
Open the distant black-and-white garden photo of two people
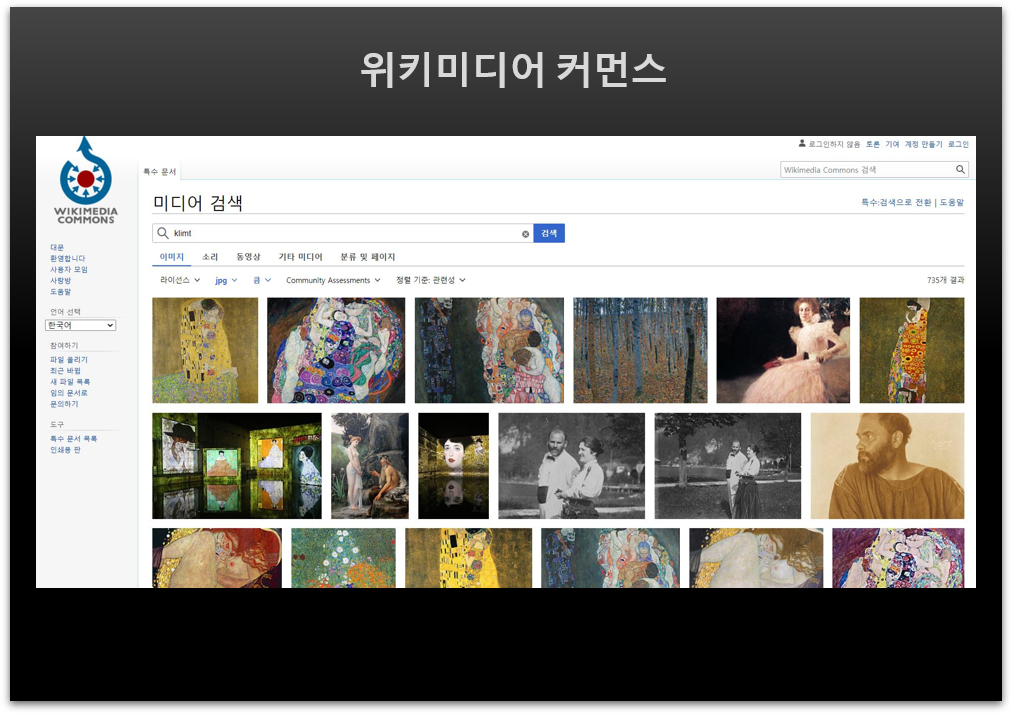[728, 466]
